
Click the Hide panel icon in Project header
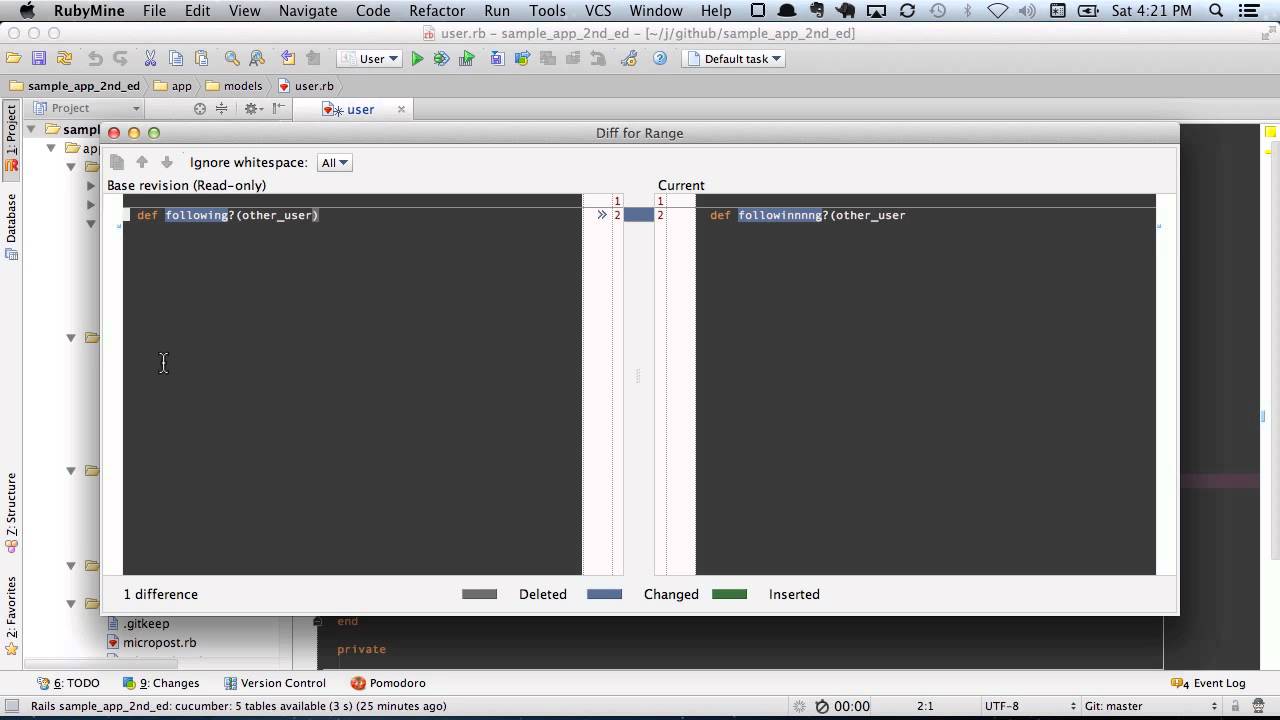[x=279, y=109]
